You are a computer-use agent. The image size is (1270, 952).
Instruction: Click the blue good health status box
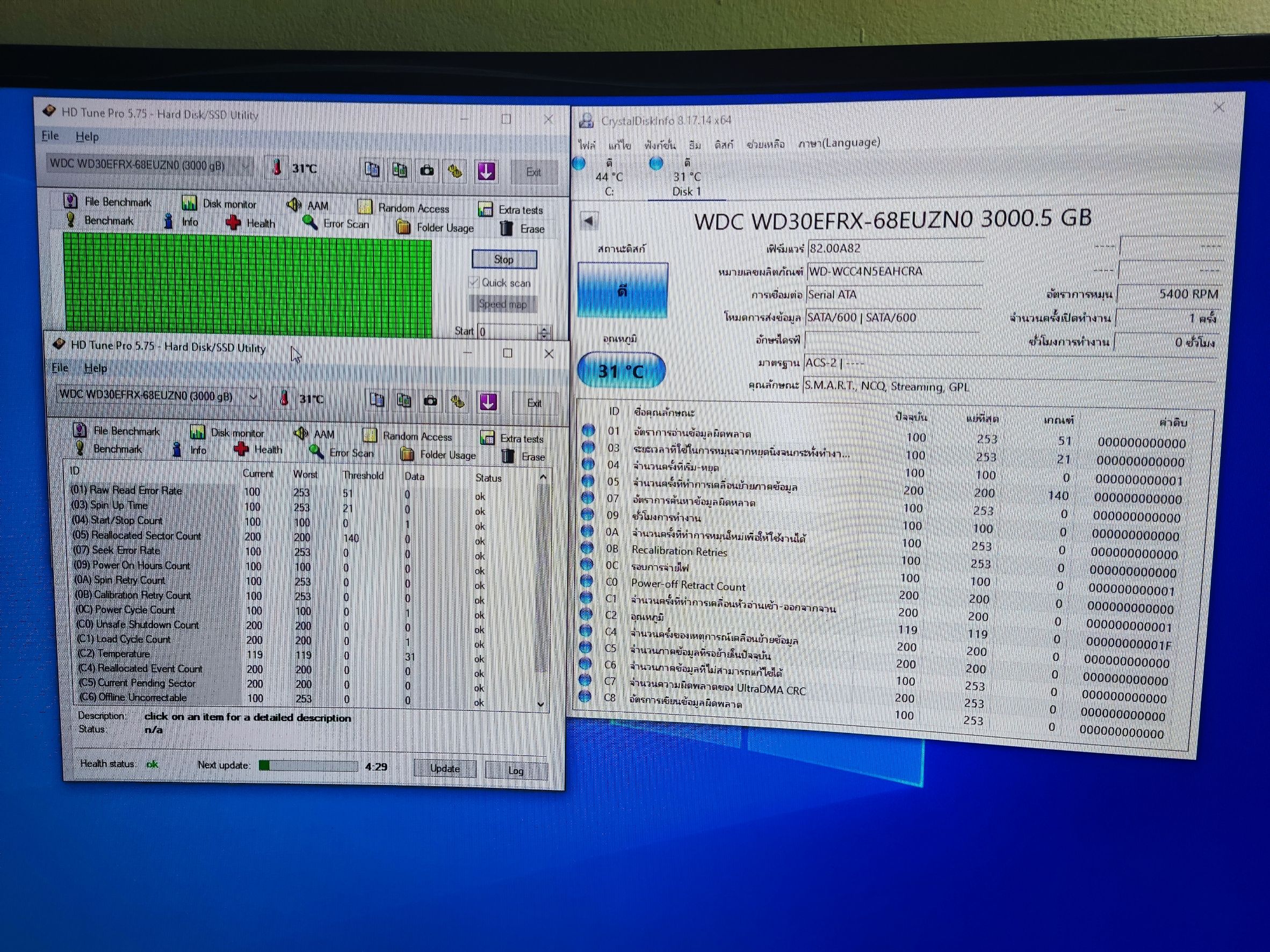coord(622,290)
